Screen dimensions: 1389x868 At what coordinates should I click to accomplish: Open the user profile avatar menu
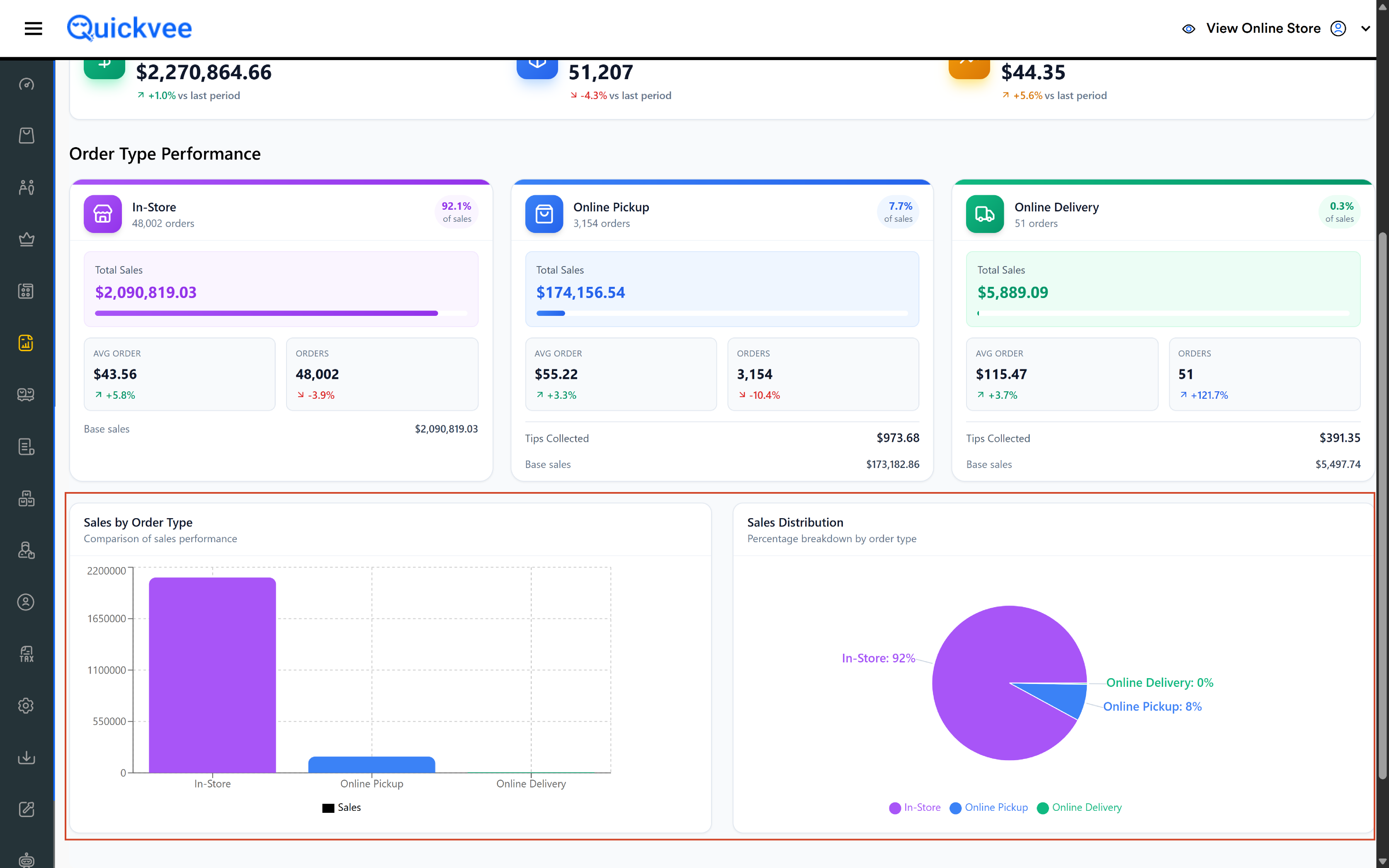1338,29
